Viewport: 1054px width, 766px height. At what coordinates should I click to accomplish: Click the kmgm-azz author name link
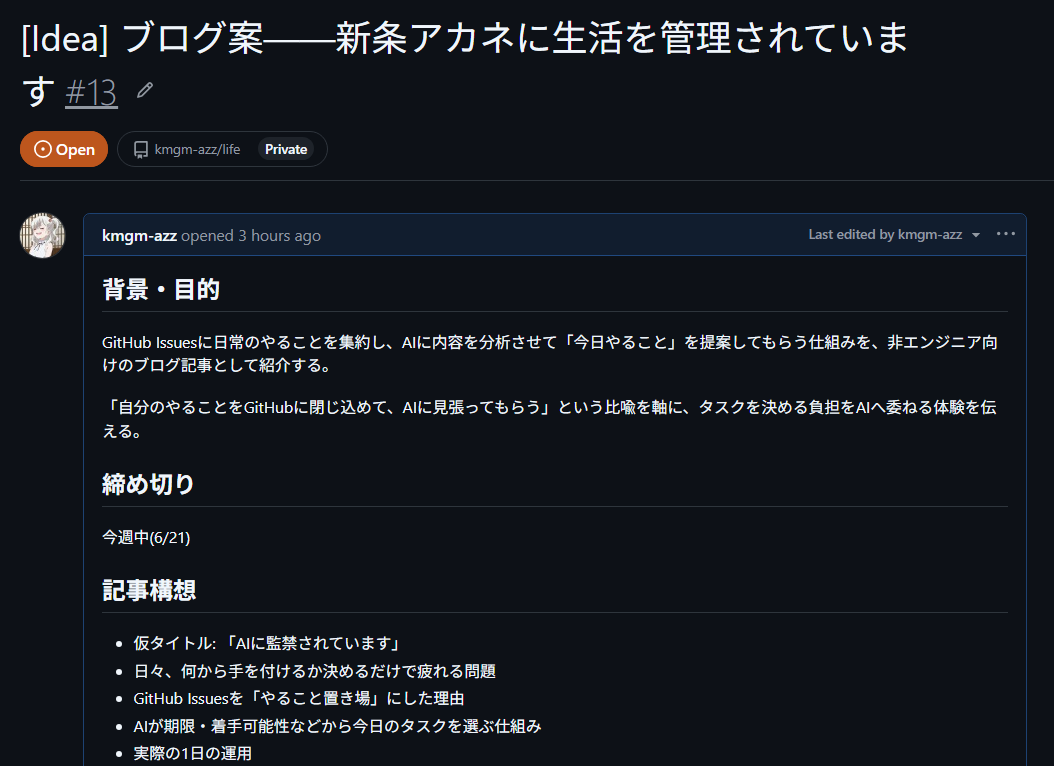click(139, 236)
